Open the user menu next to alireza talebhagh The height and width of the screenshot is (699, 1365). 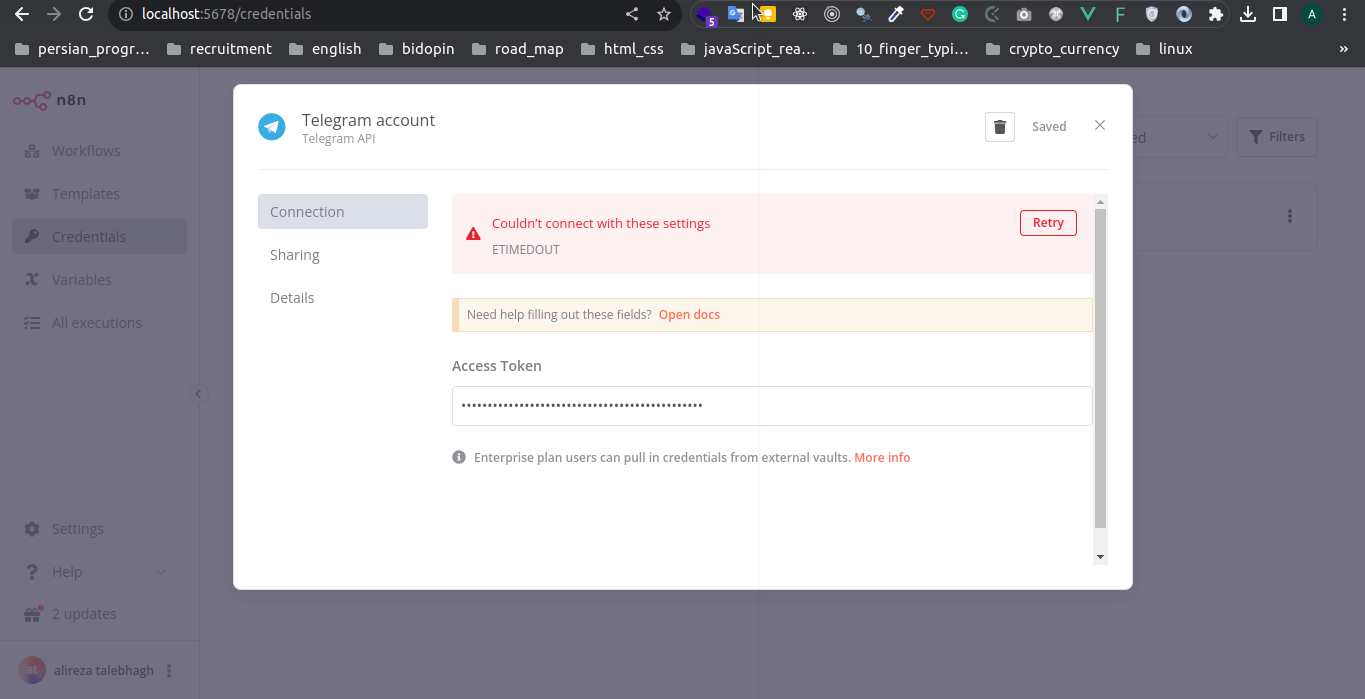(x=169, y=671)
